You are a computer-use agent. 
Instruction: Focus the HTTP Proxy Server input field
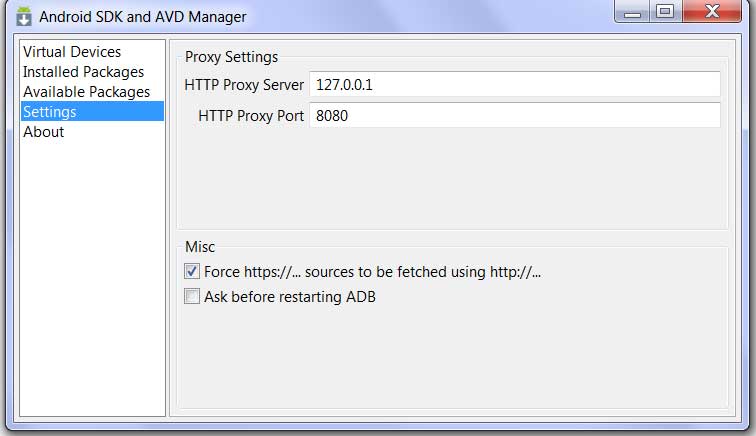coord(515,84)
